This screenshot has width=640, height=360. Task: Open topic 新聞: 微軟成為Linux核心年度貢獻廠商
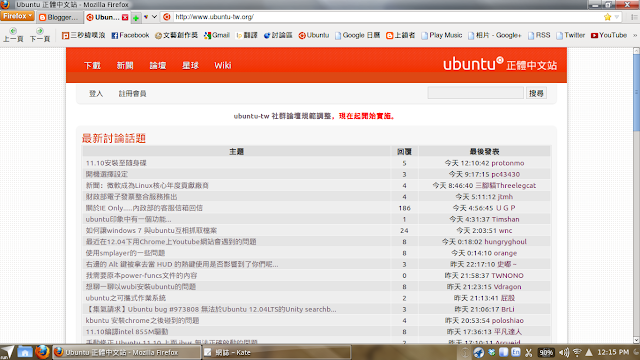pyautogui.click(x=147, y=185)
